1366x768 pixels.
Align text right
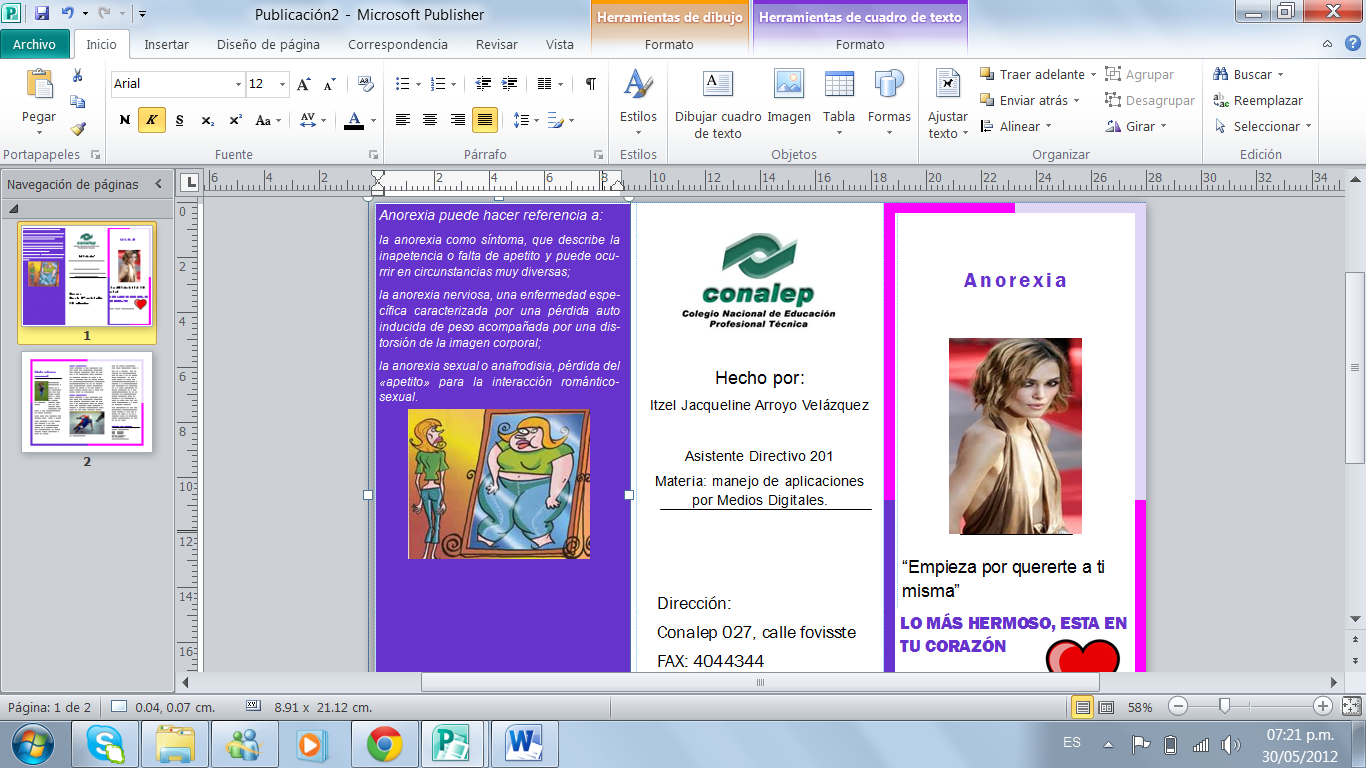pos(457,120)
